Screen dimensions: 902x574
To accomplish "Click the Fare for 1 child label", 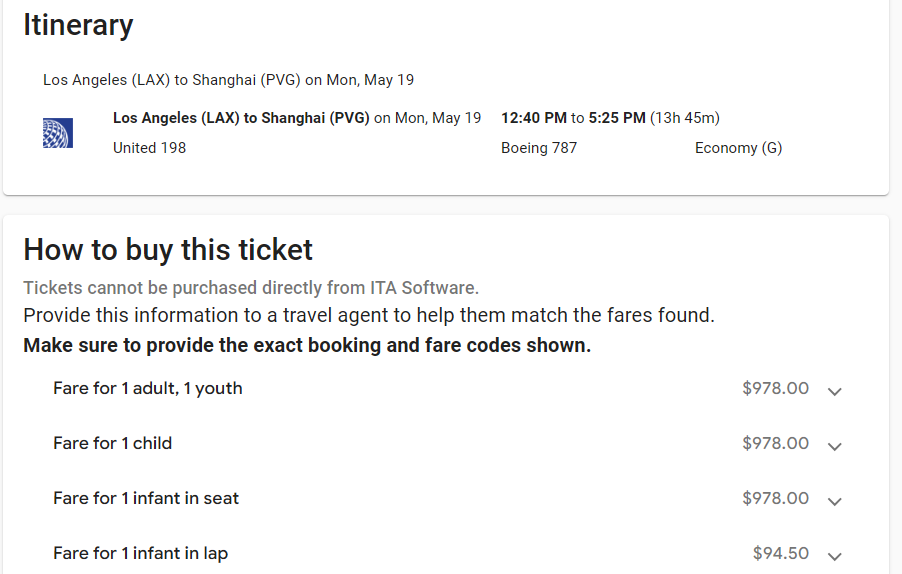I will 112,443.
